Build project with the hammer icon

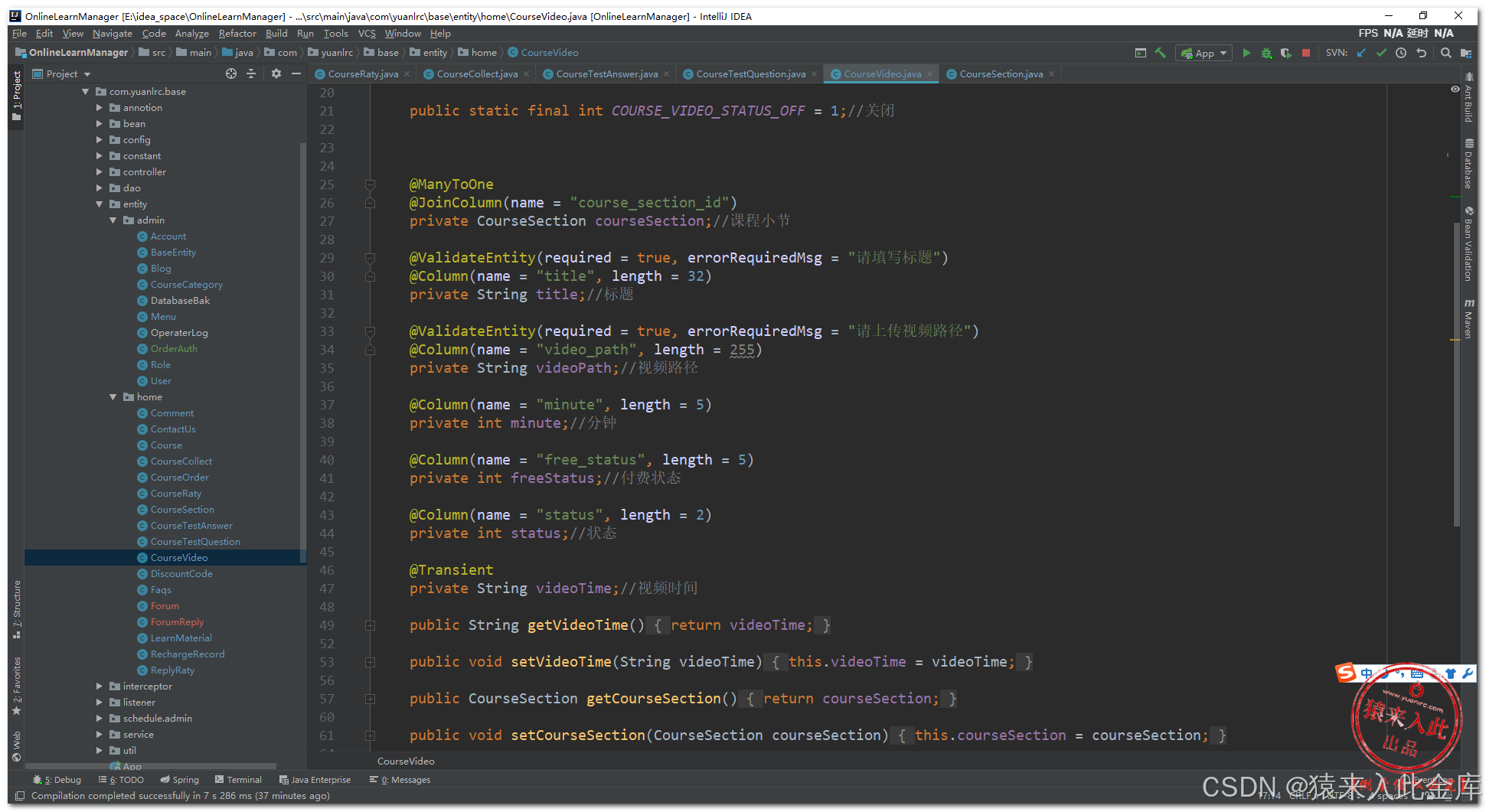click(1161, 53)
